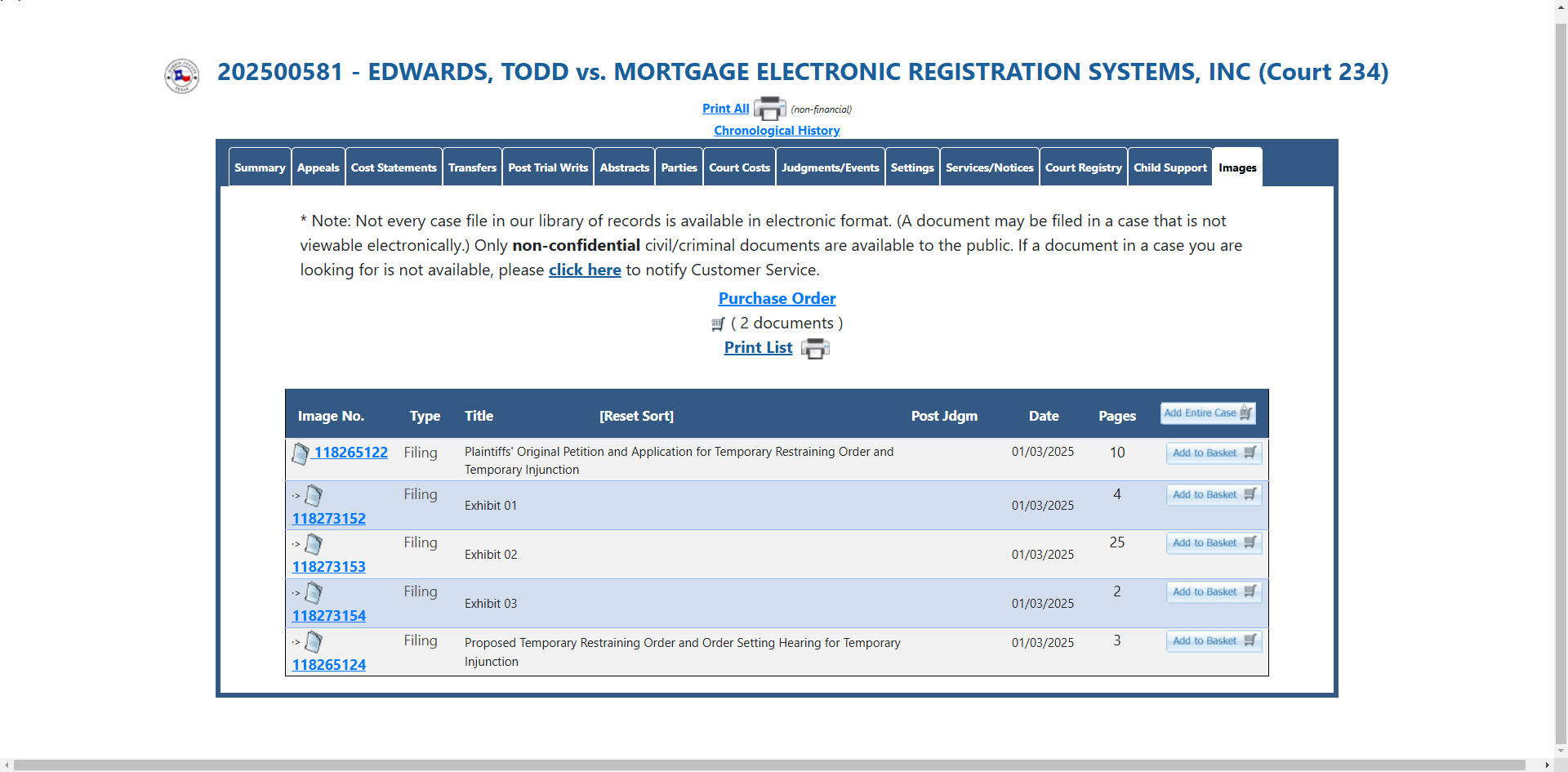Go to the Transfers tab
The width and height of the screenshot is (1568, 772).
[x=472, y=167]
